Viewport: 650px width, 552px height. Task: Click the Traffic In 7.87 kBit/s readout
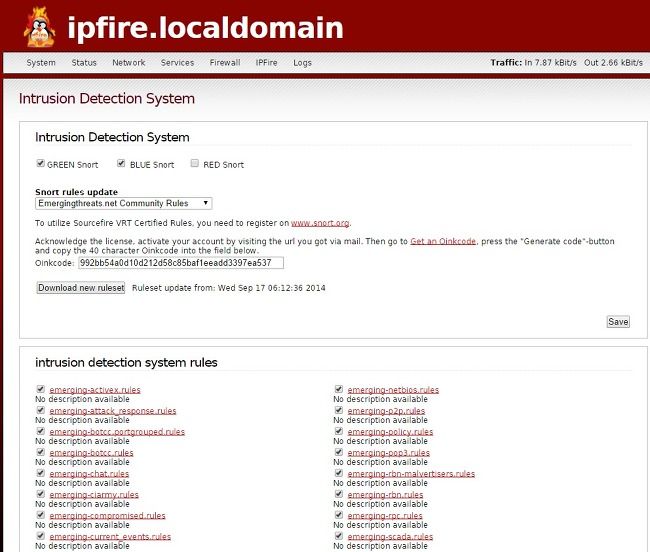click(x=534, y=63)
